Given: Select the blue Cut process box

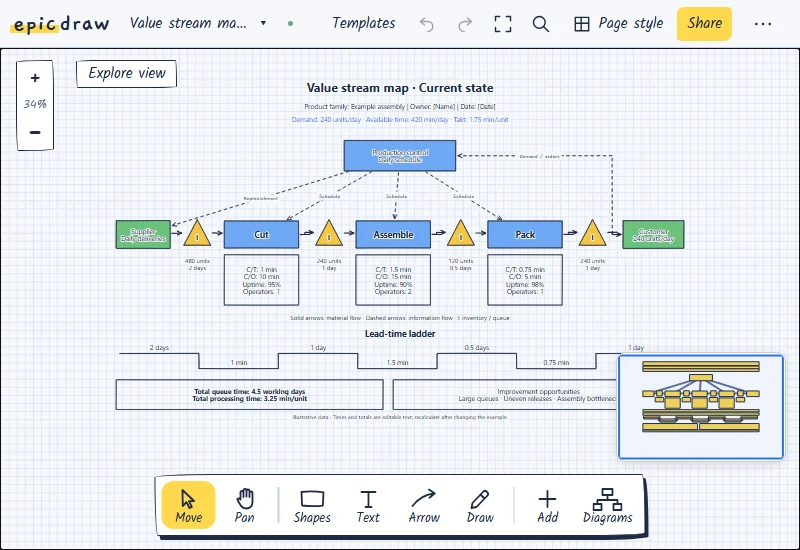Looking at the screenshot, I should tap(261, 235).
